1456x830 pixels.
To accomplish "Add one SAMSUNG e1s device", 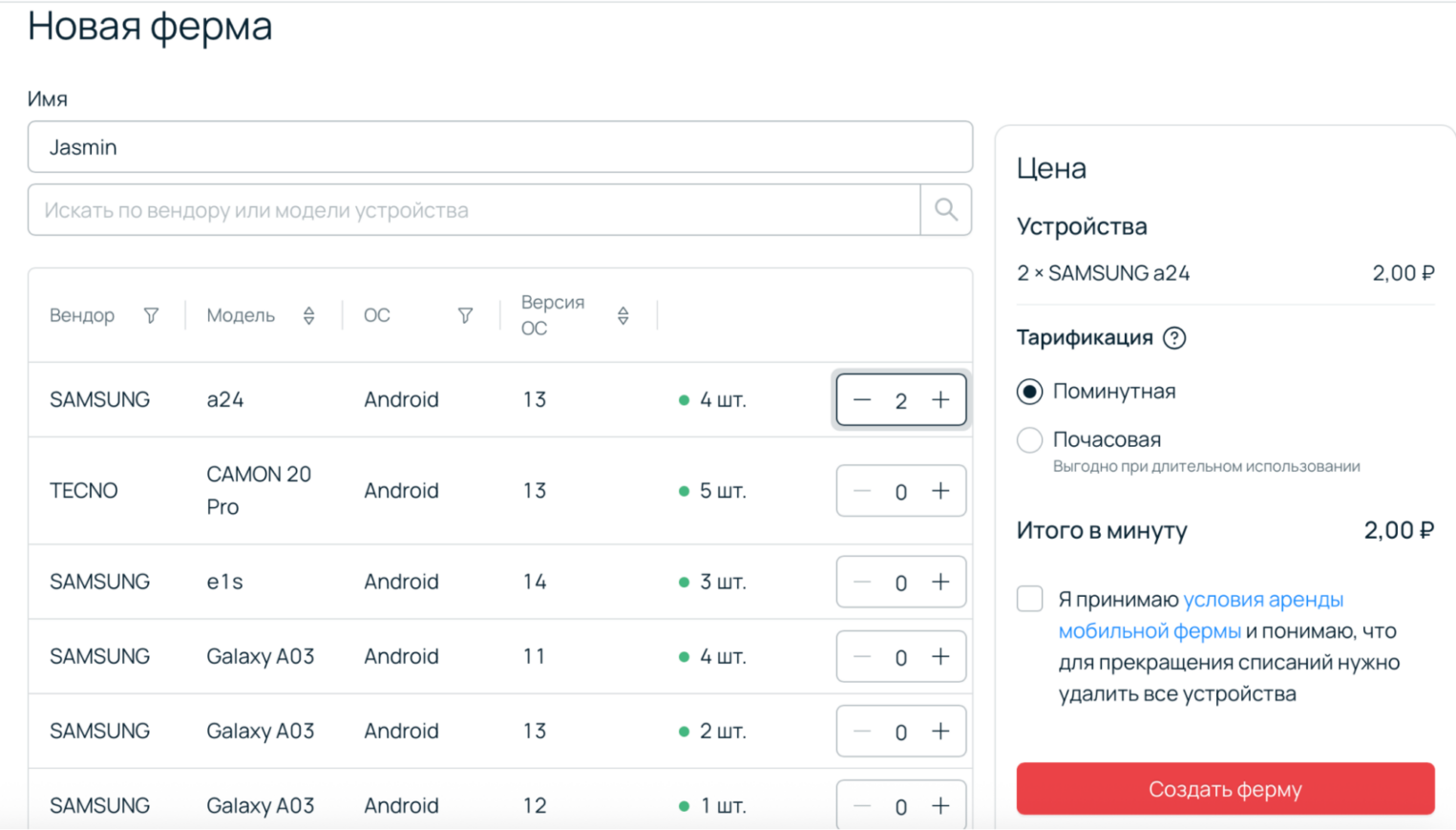I will (x=940, y=582).
